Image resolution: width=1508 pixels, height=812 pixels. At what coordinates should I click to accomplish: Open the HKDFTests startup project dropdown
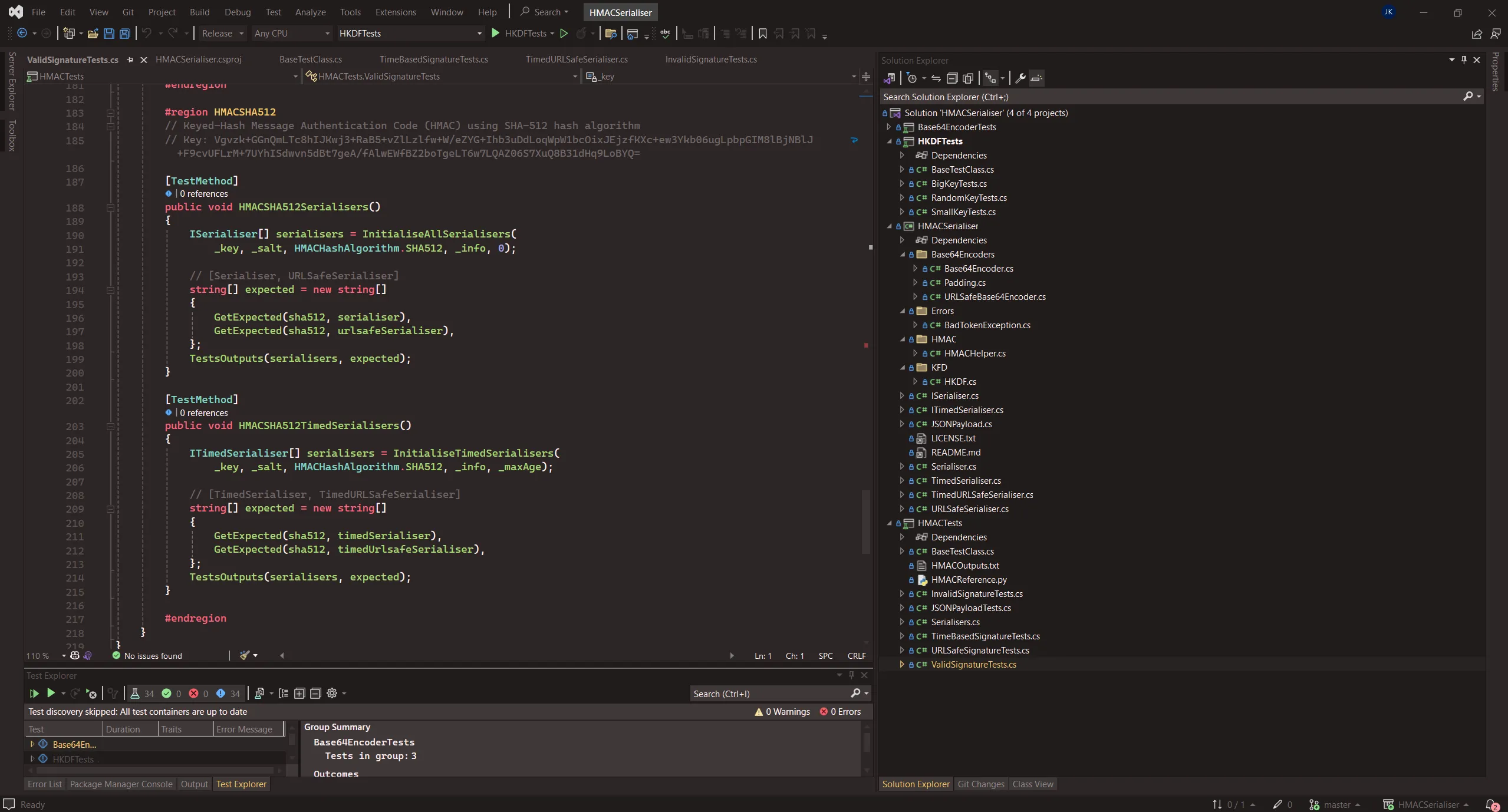pyautogui.click(x=410, y=34)
